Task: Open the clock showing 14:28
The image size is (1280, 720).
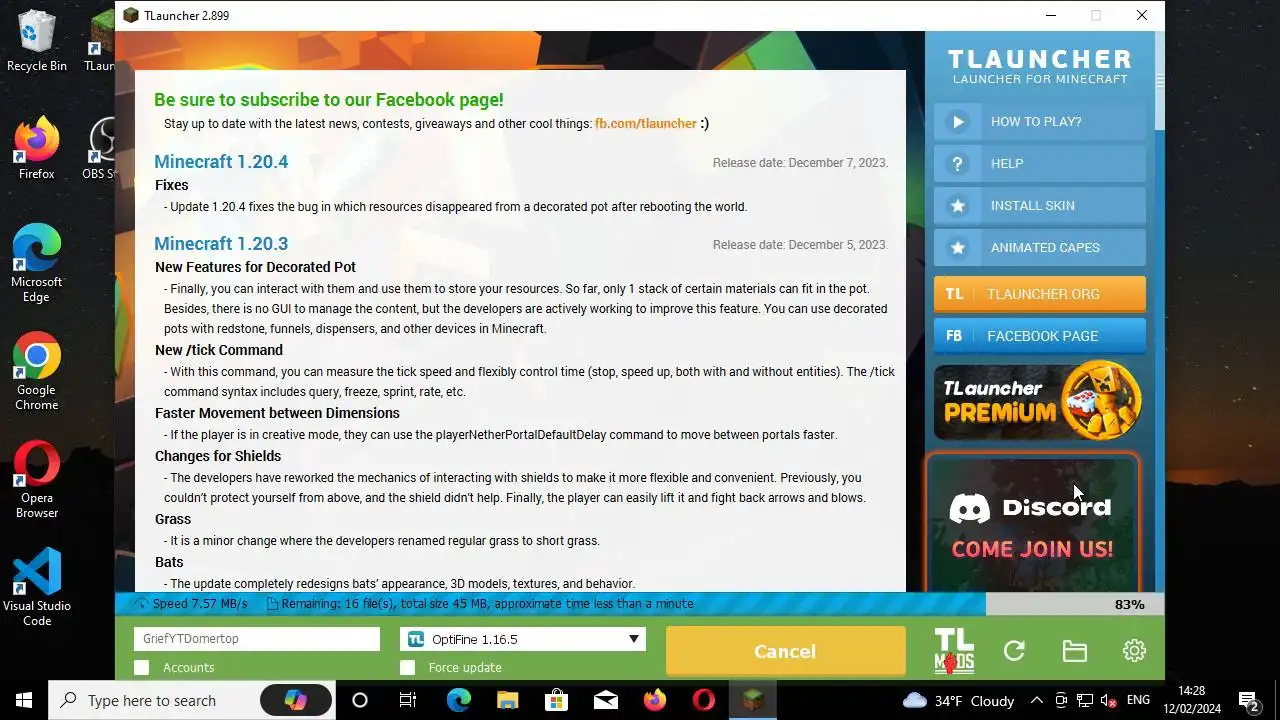Action: [x=1192, y=700]
